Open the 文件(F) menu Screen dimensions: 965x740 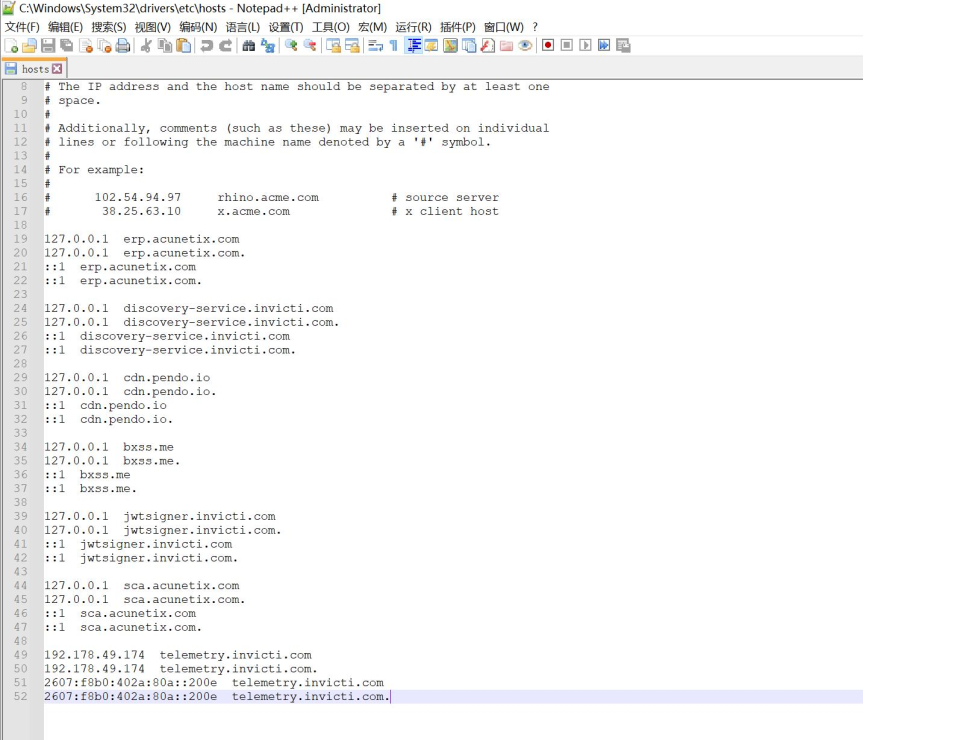click(x=22, y=27)
